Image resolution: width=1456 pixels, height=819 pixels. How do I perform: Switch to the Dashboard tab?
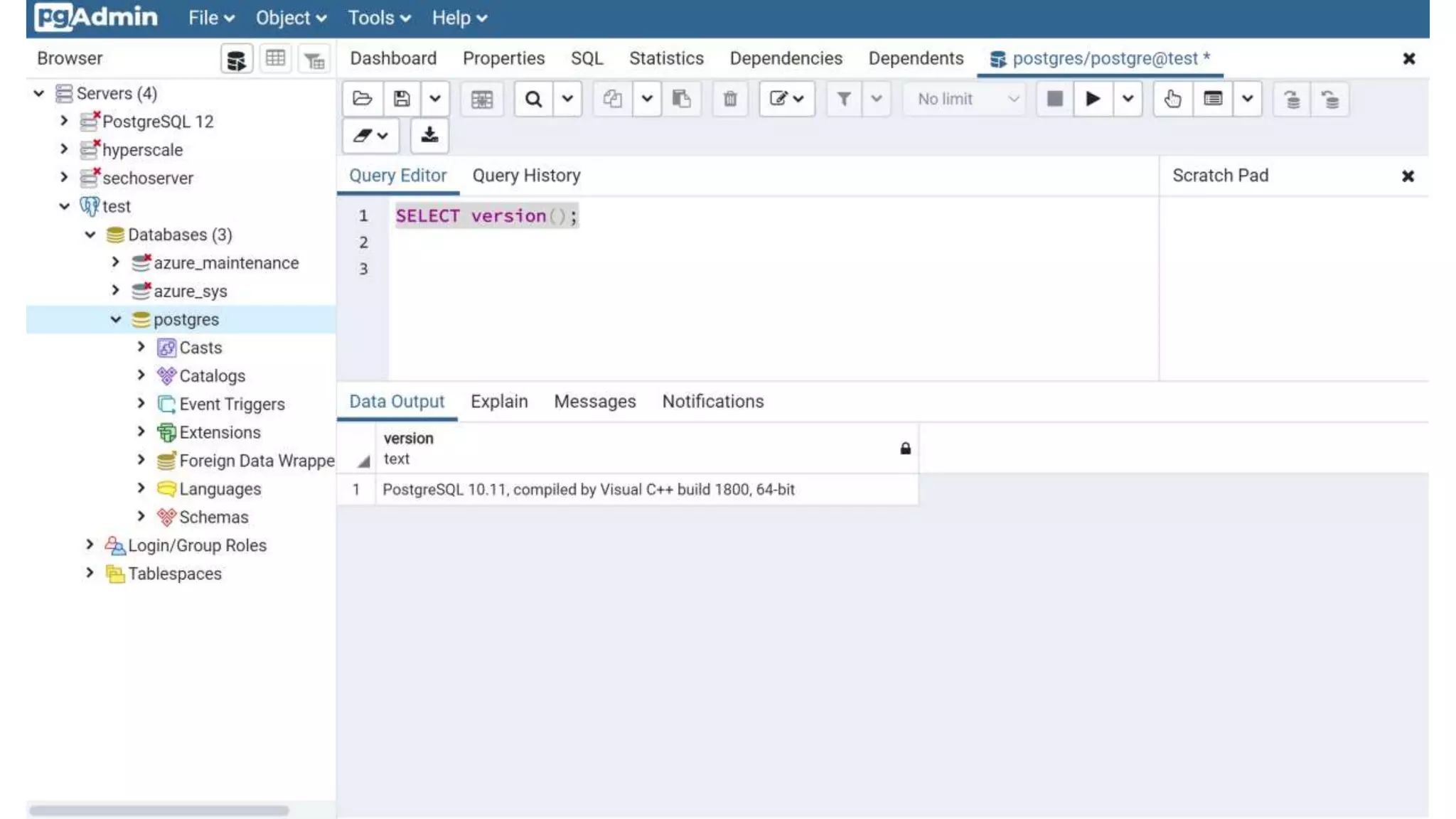[x=393, y=58]
